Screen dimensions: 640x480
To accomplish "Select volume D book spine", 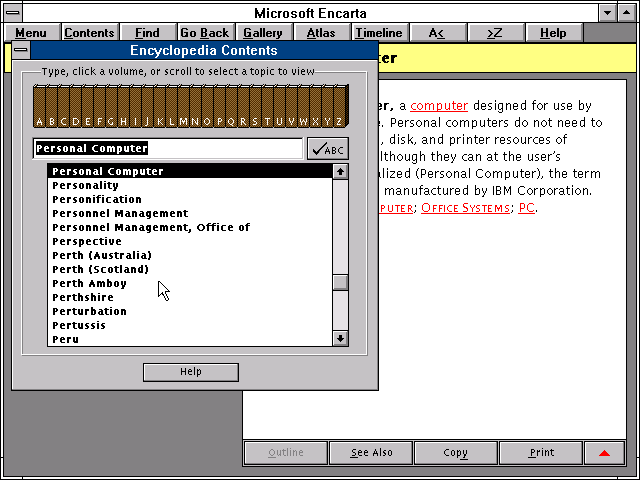I will click(x=76, y=107).
